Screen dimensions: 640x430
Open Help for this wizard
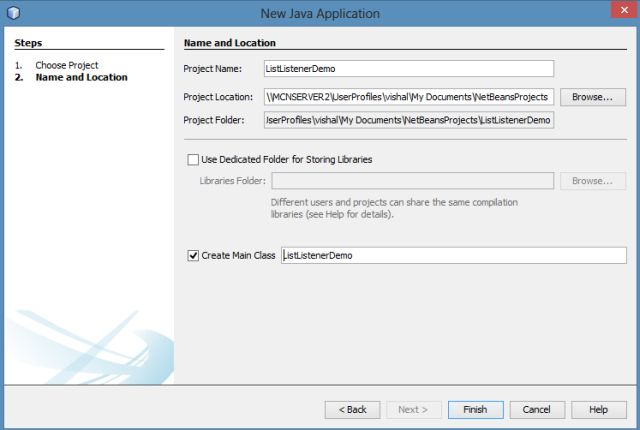[x=599, y=410]
